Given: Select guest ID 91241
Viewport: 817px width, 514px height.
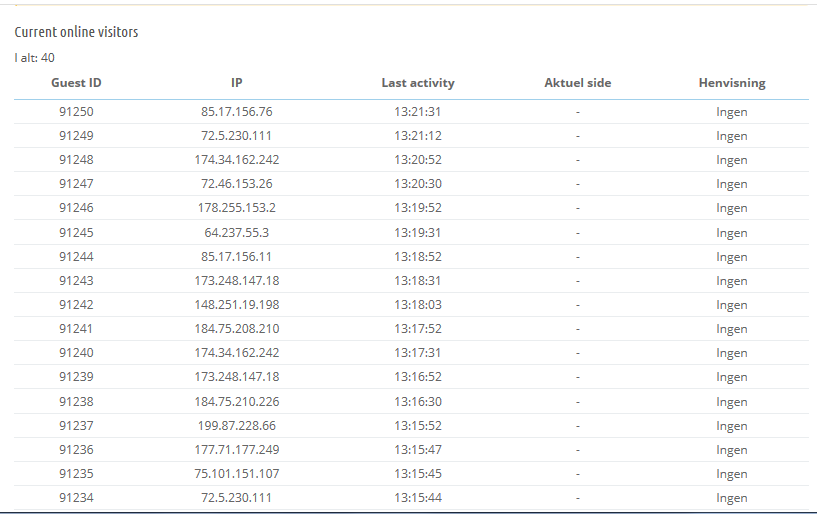Looking at the screenshot, I should click(76, 328).
